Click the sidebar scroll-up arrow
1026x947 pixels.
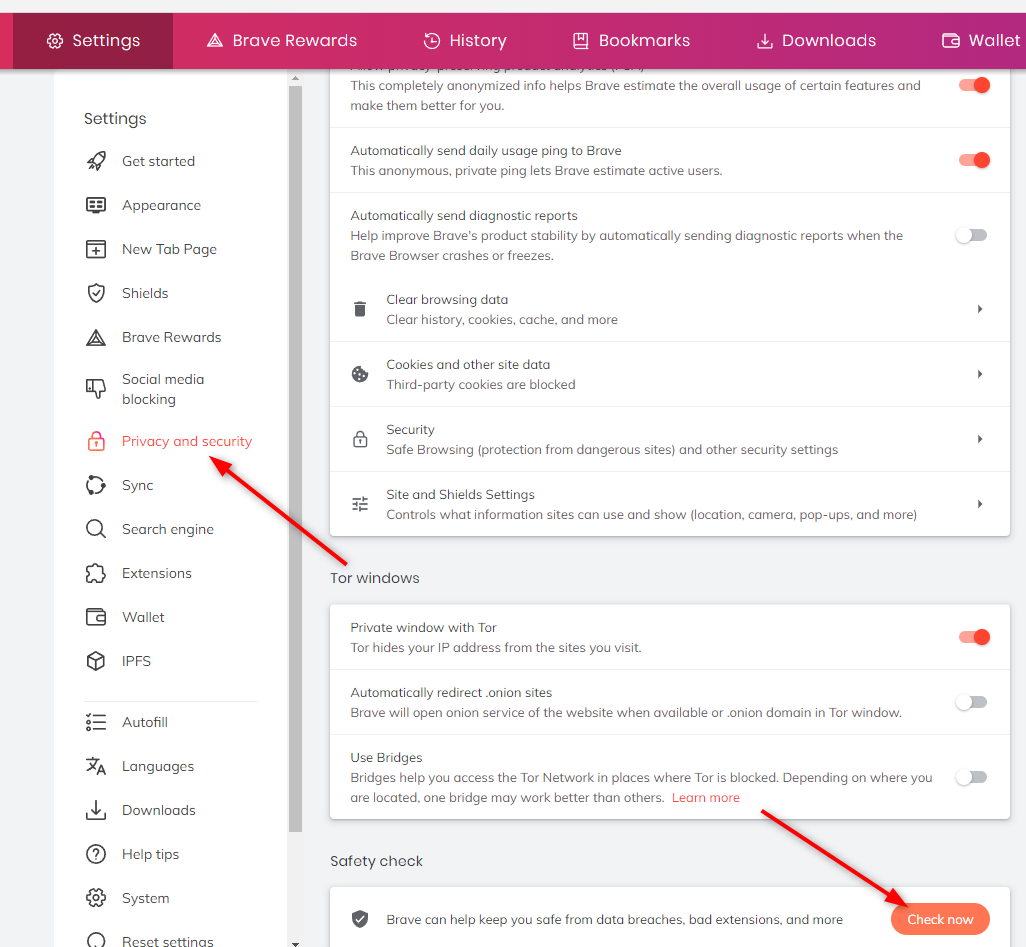295,79
